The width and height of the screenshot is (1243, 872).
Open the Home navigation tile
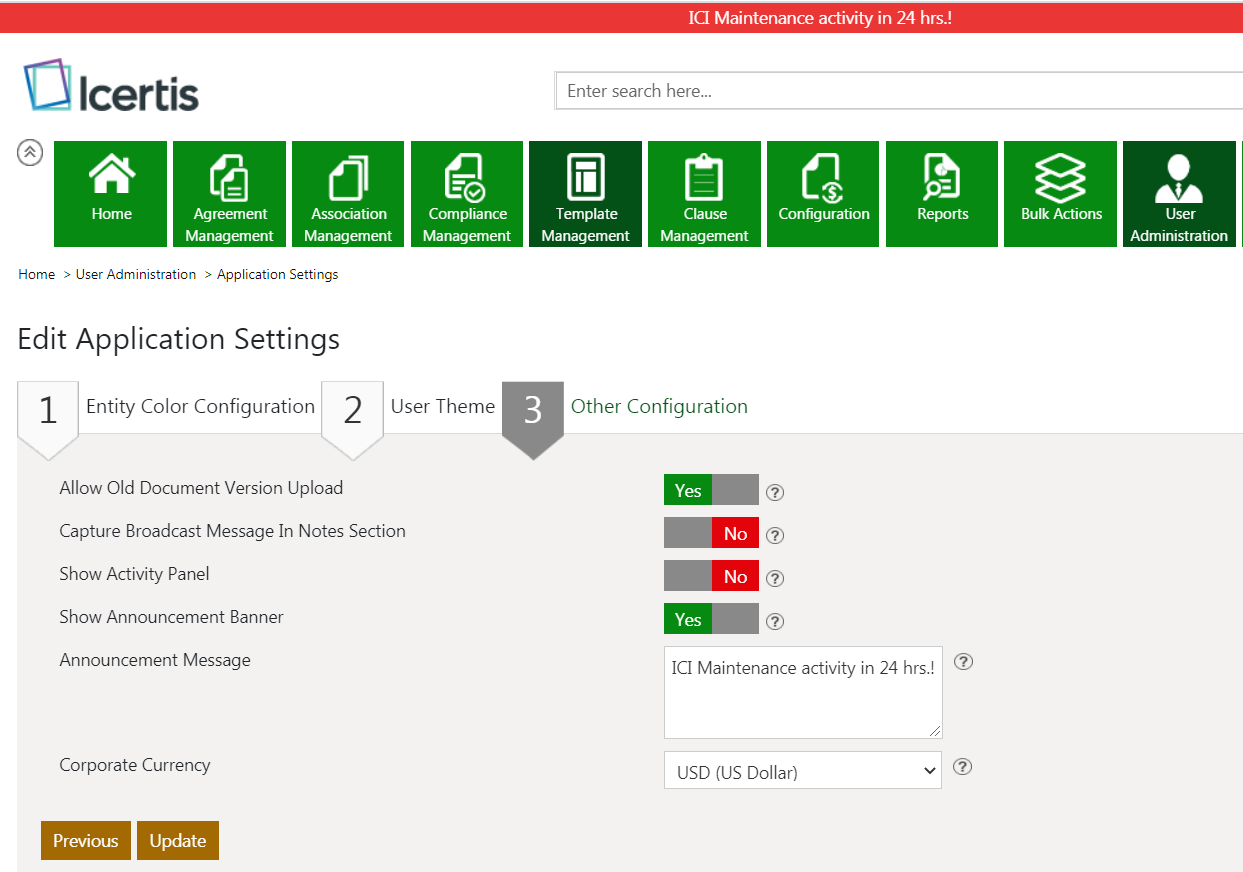click(x=110, y=193)
